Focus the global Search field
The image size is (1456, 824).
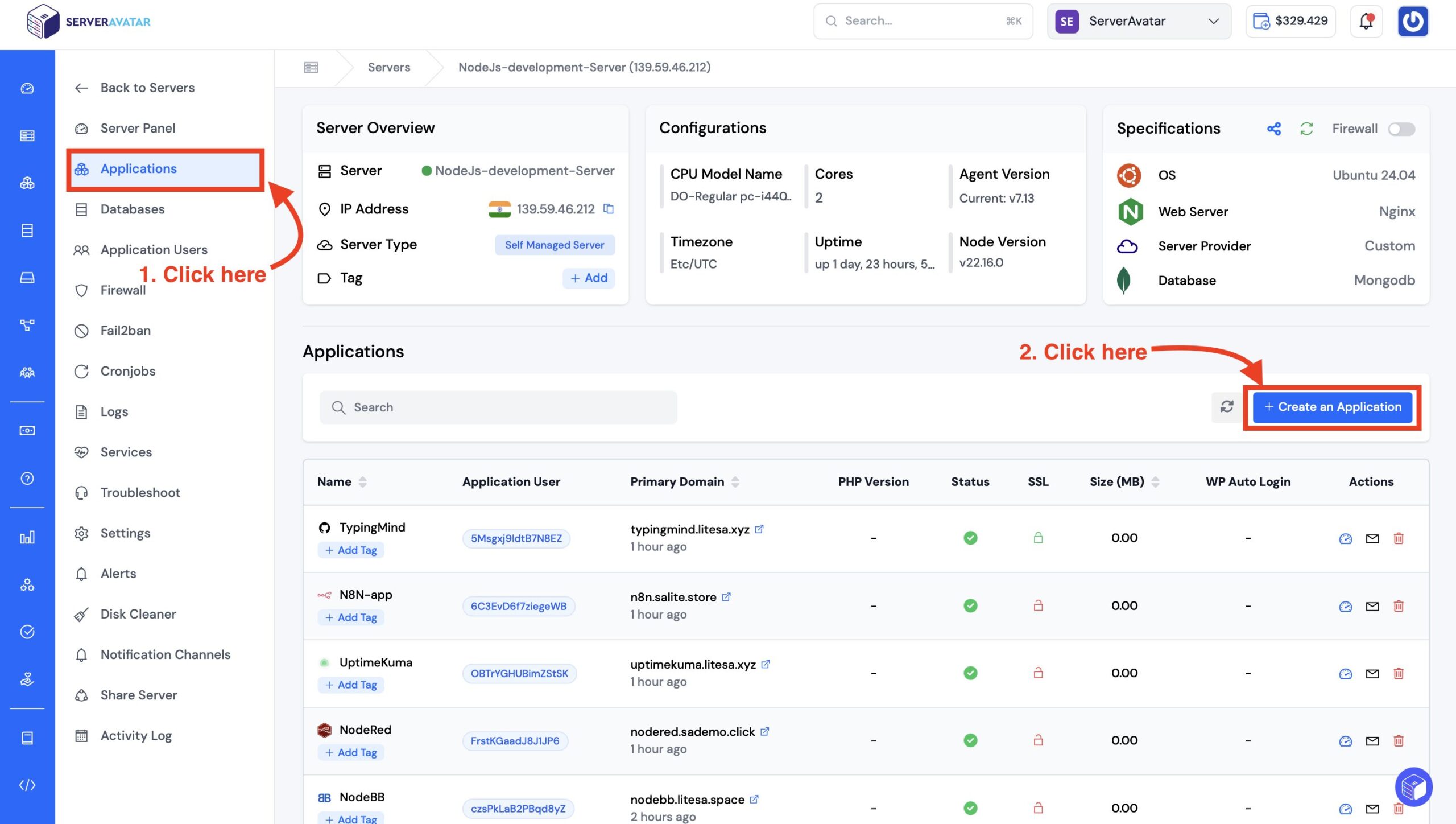click(923, 21)
